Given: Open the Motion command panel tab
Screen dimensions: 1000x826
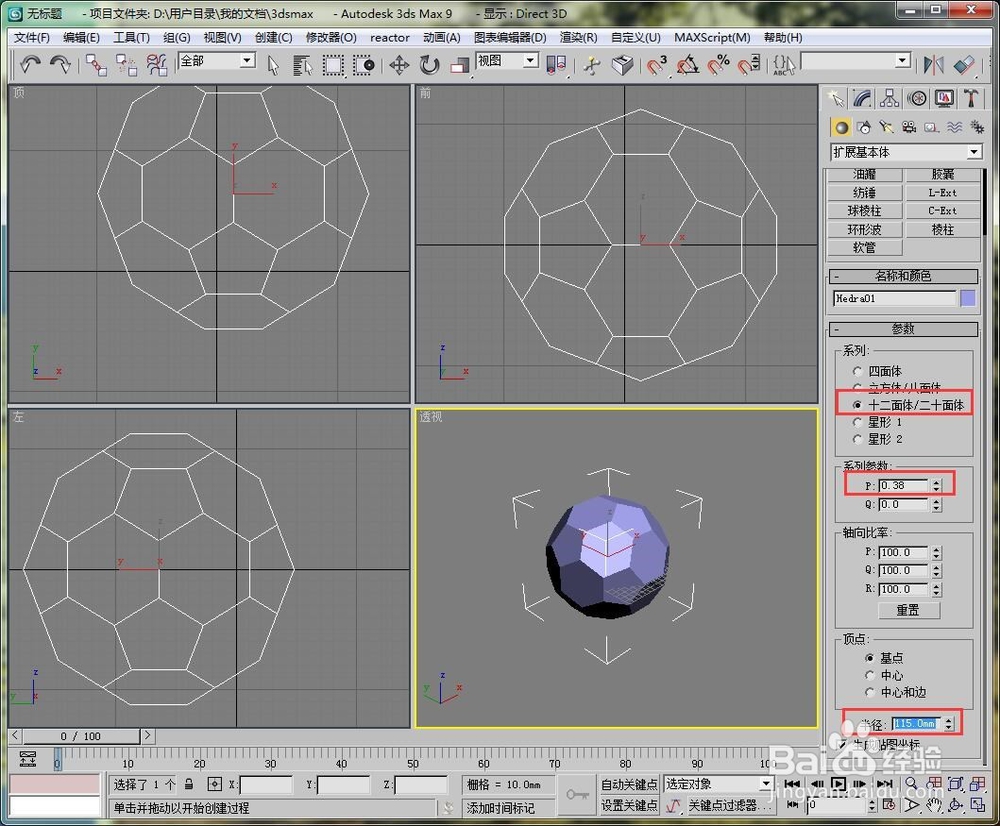Looking at the screenshot, I should tap(917, 98).
